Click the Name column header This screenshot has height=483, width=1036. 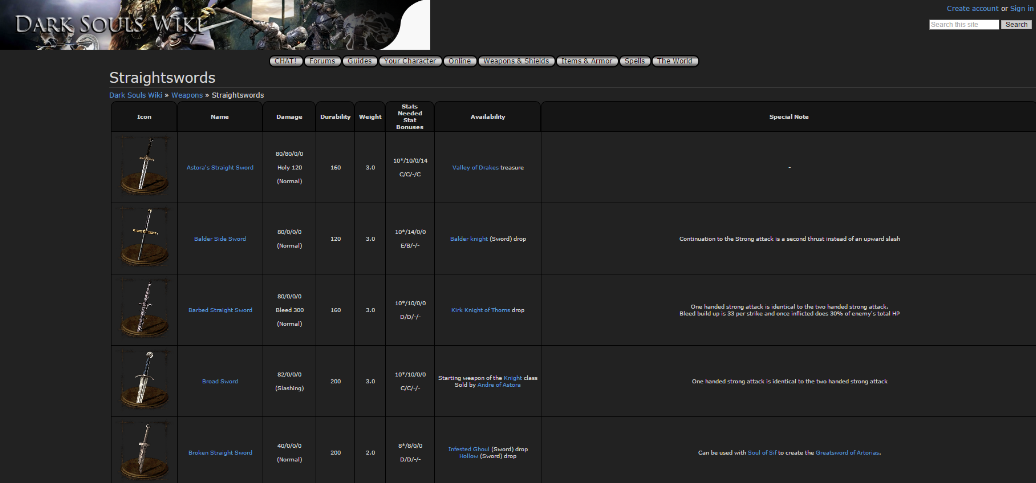pos(220,117)
